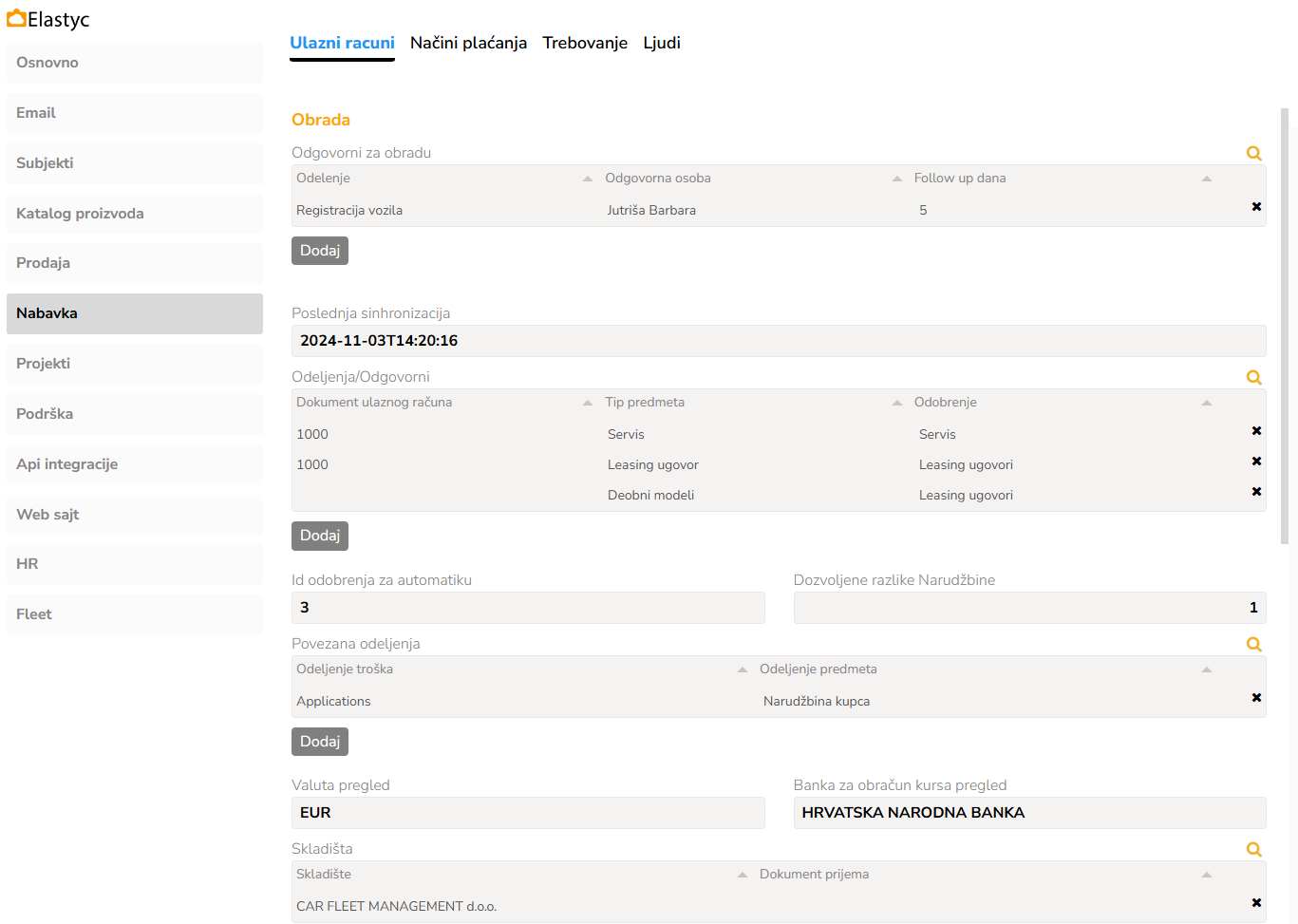This screenshot has width=1298, height=924.
Task: Open the Trebovanje tab
Action: tap(585, 43)
